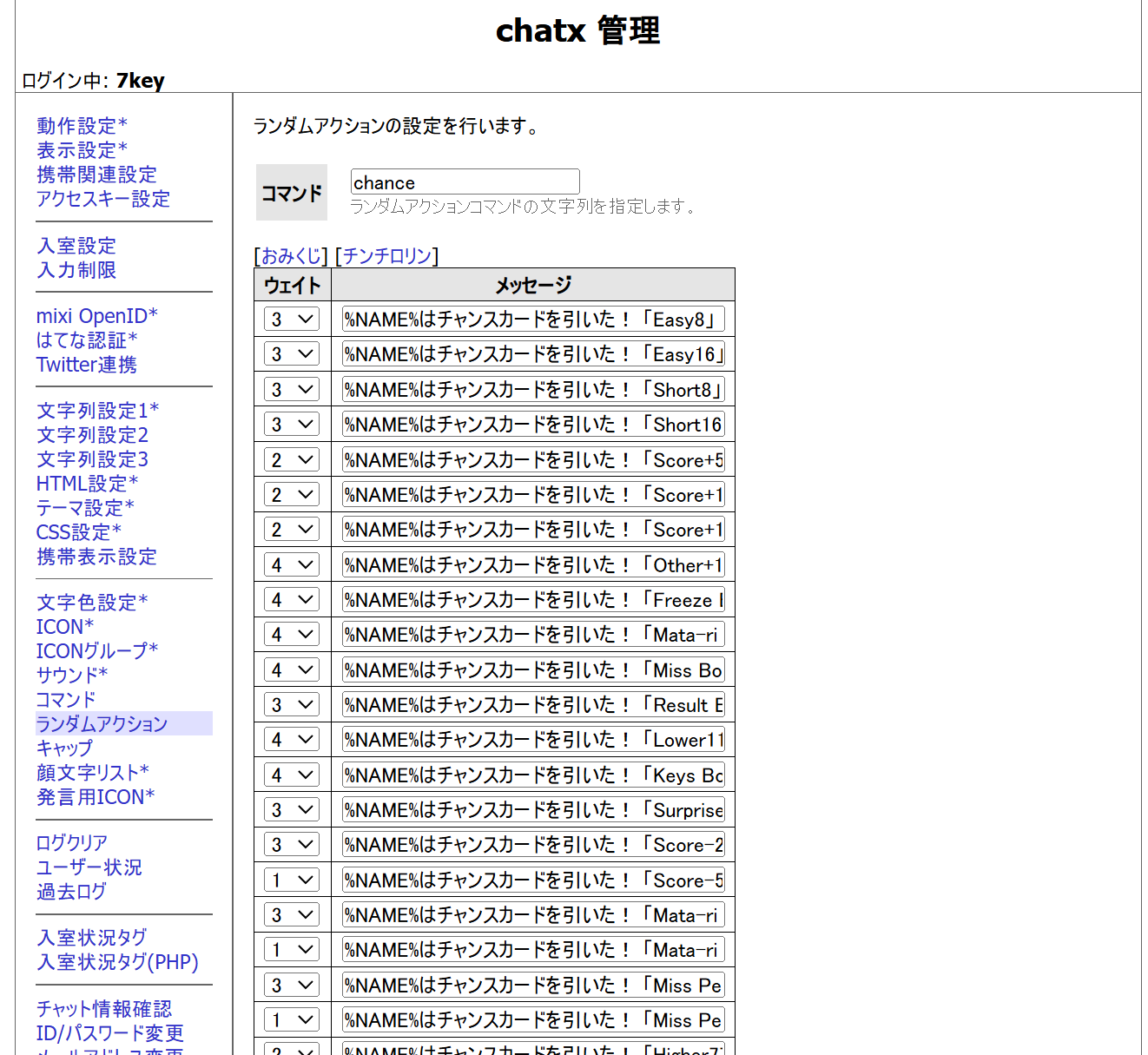The image size is (1148, 1055).
Task: Click the command text field containing chance
Action: 465,182
